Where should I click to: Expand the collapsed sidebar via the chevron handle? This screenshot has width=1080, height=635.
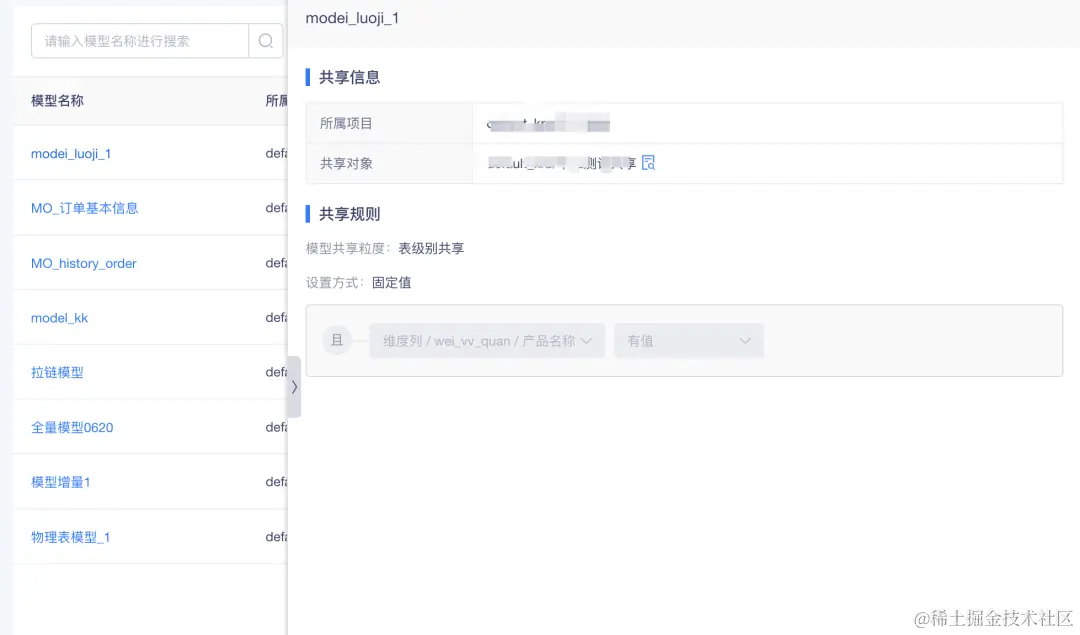click(293, 387)
